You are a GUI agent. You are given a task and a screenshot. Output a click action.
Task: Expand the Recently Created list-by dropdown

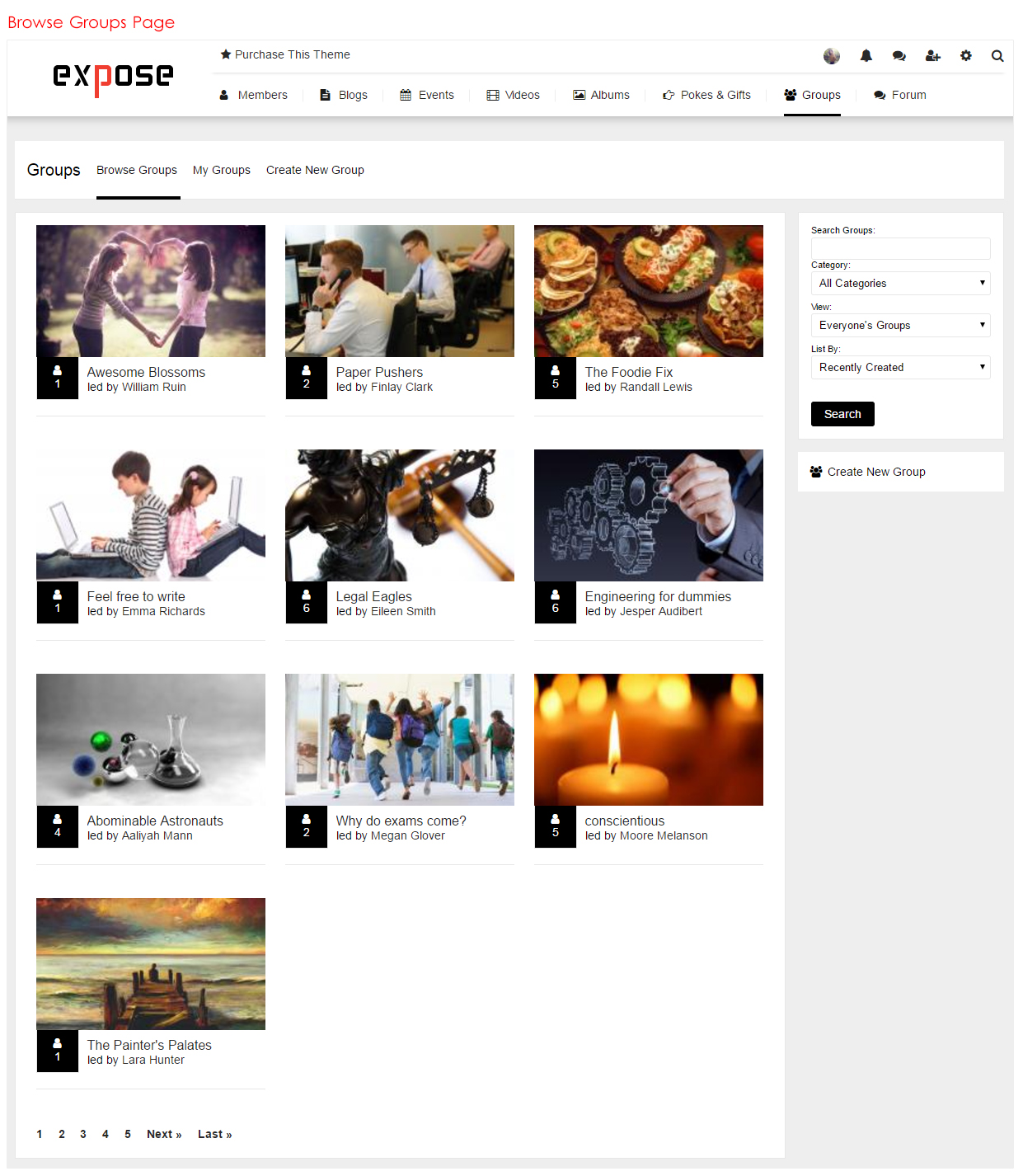pyautogui.click(x=900, y=368)
